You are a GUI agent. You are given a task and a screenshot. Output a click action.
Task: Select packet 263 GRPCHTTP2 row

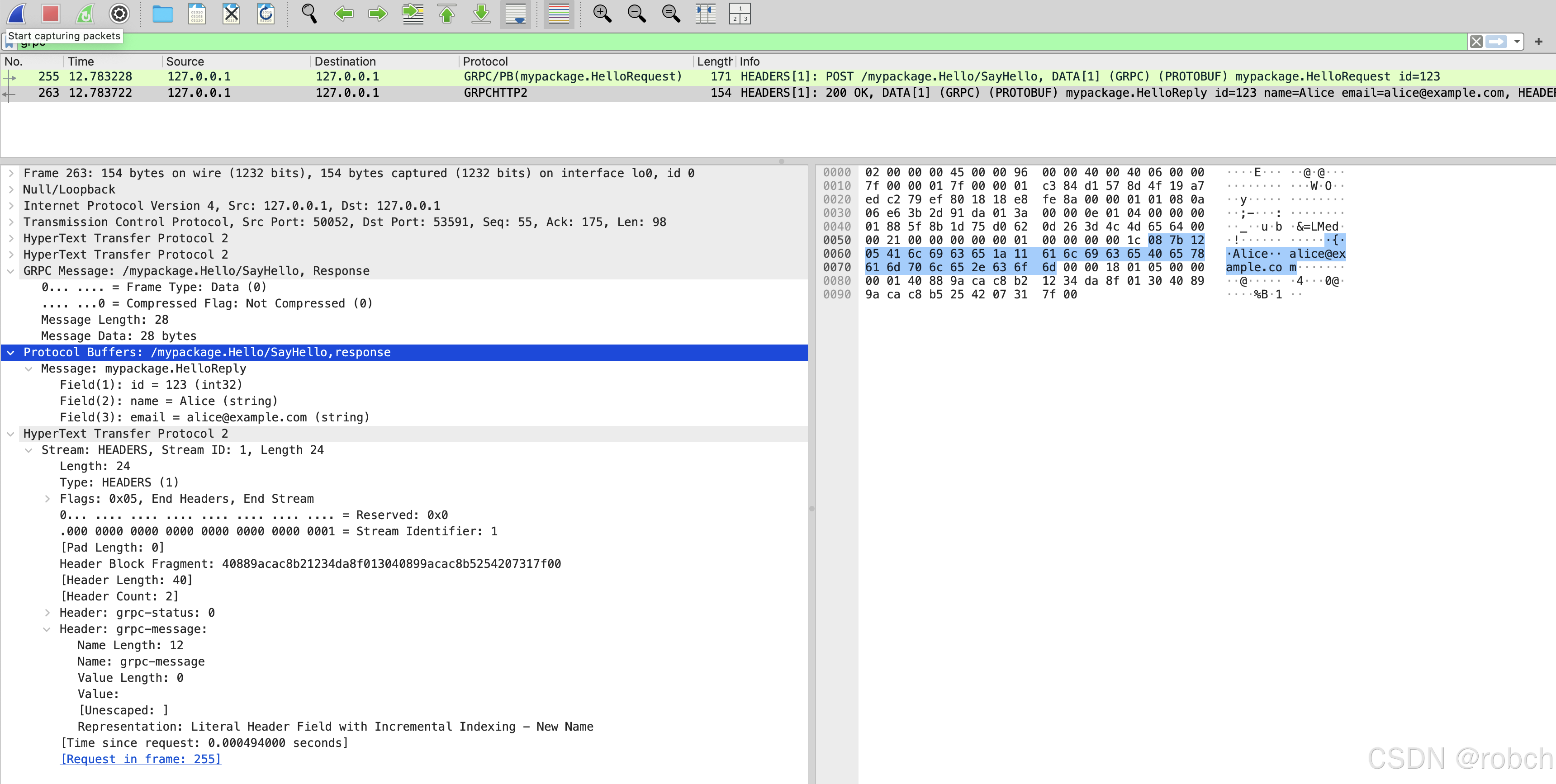click(778, 93)
